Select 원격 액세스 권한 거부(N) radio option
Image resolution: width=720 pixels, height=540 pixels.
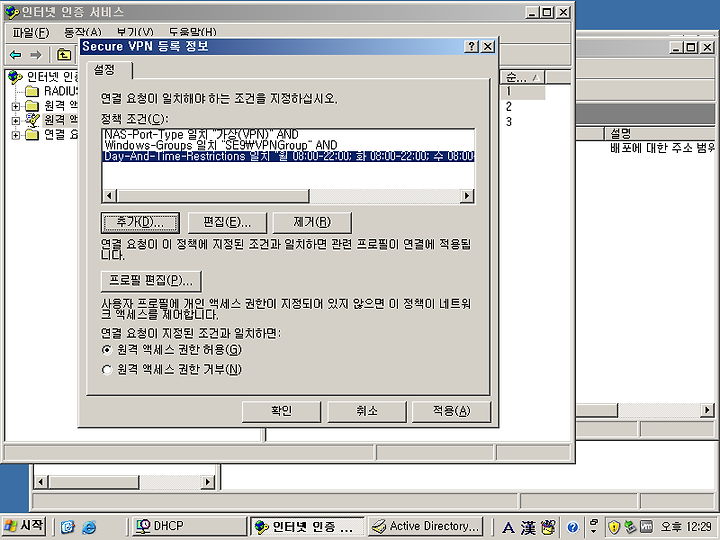[x=171, y=370]
